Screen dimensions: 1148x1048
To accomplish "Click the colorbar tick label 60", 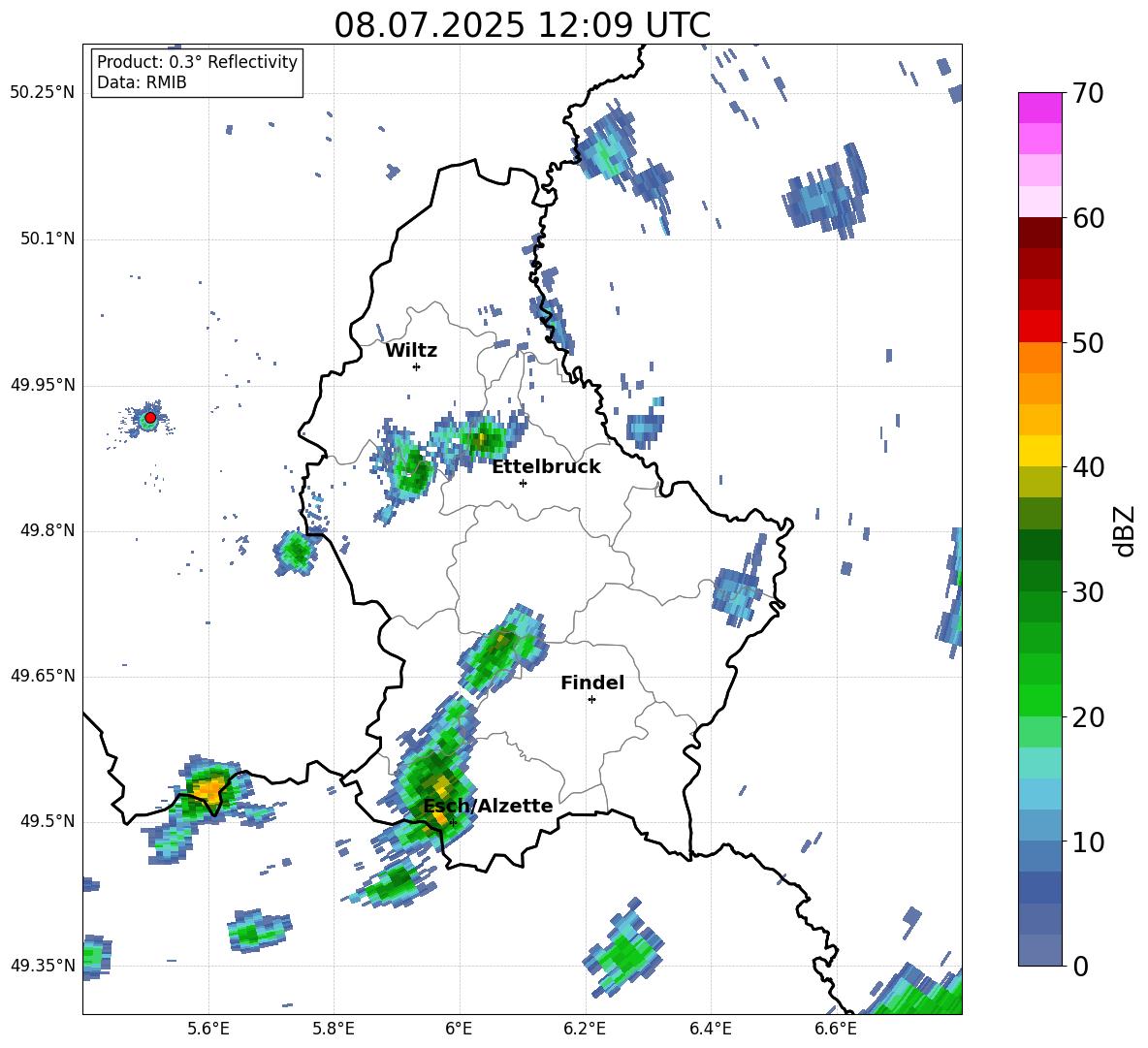I will point(1088,218).
